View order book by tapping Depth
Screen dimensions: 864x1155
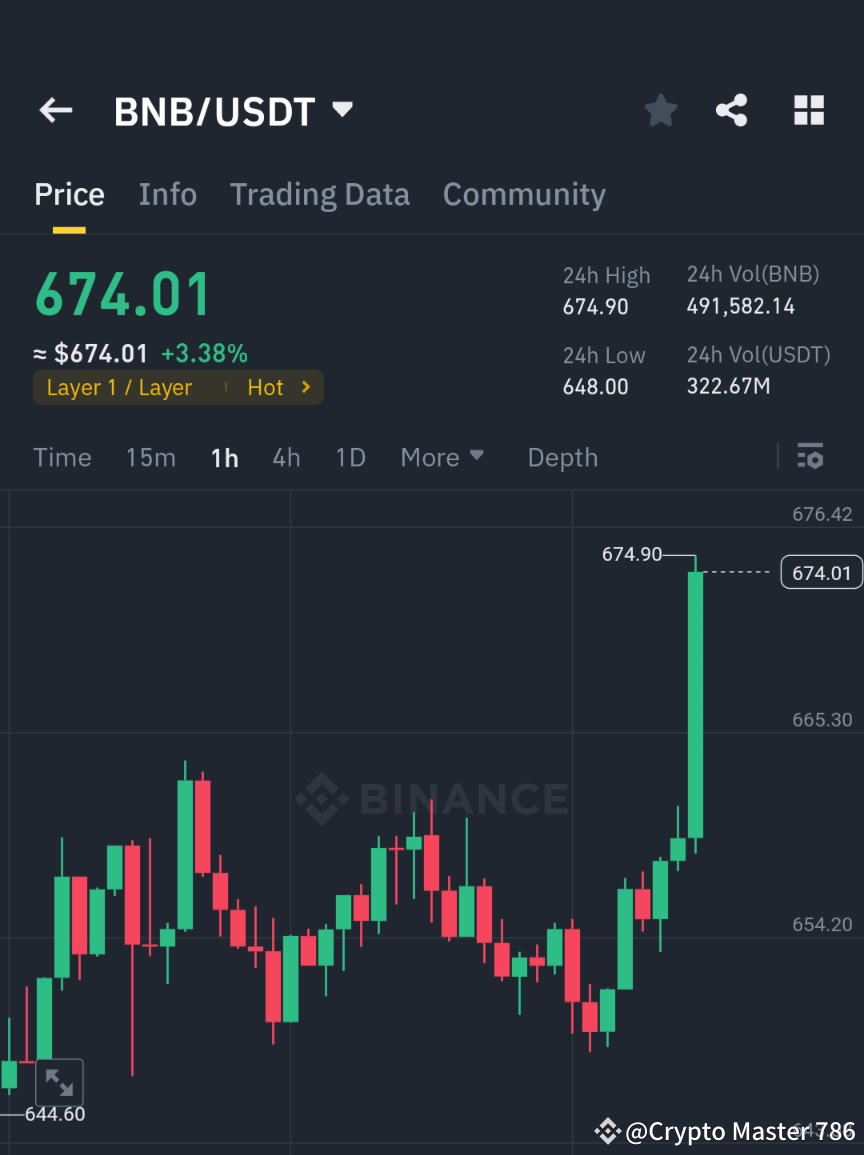(562, 457)
